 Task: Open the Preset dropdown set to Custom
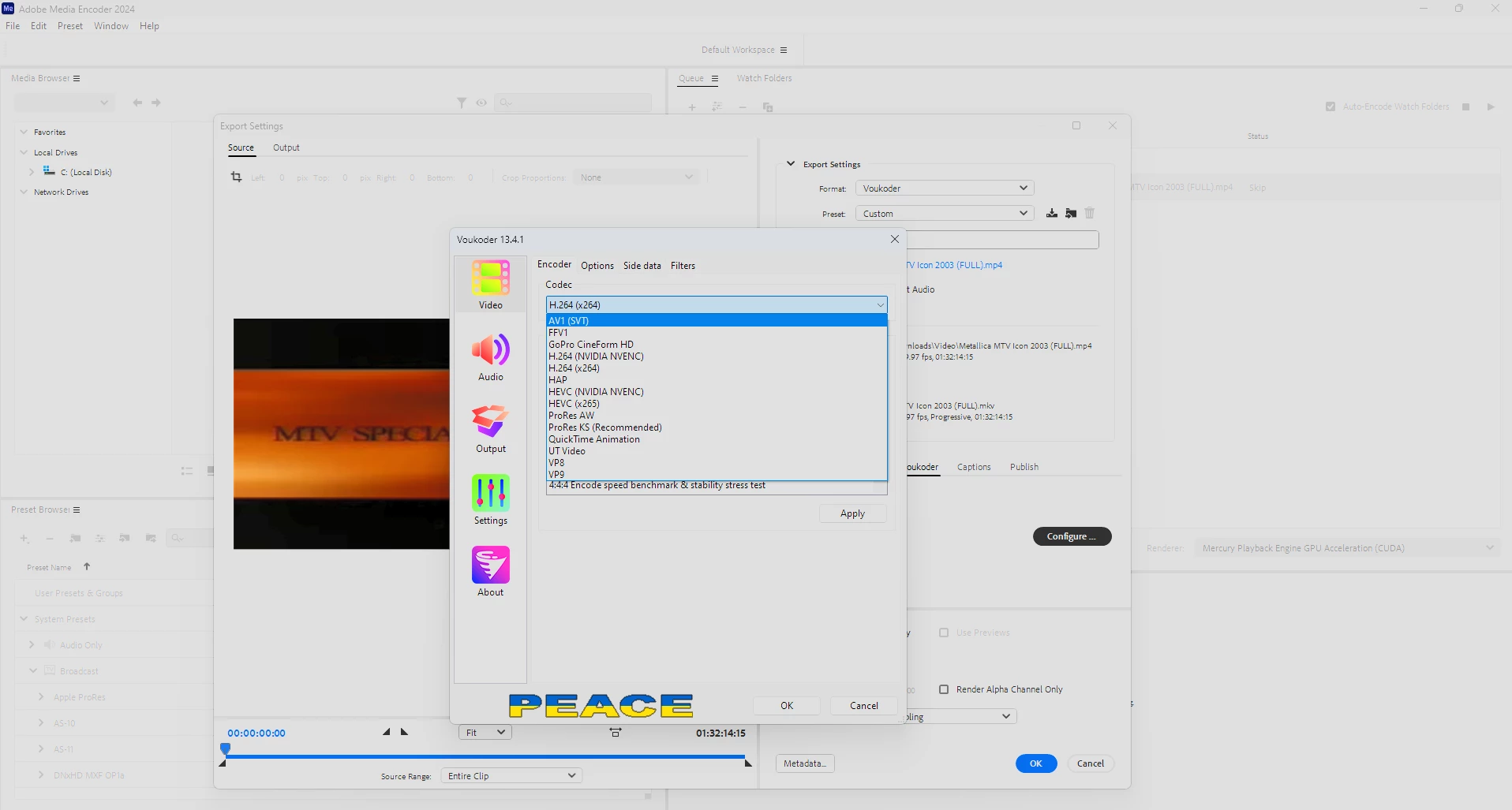[945, 214]
